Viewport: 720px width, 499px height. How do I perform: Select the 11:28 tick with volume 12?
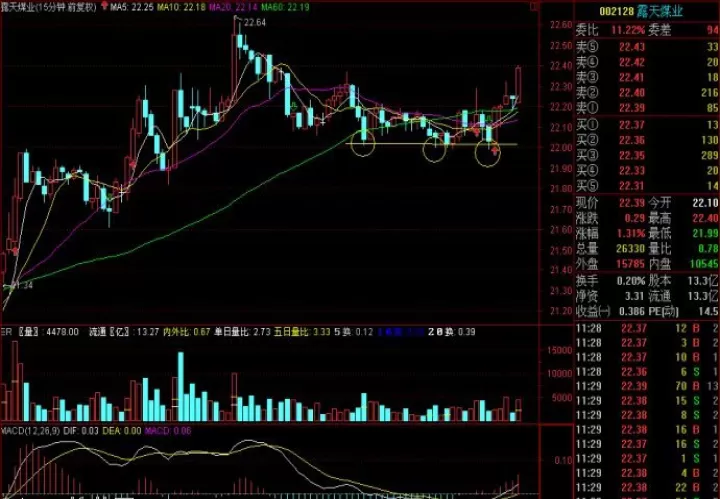[x=647, y=329]
